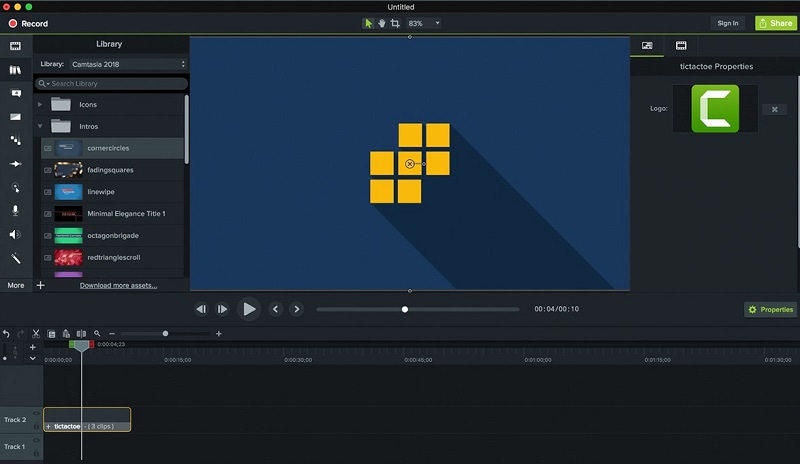Select the octagonbrigade intro
This screenshot has height=464, width=800.
tap(112, 236)
